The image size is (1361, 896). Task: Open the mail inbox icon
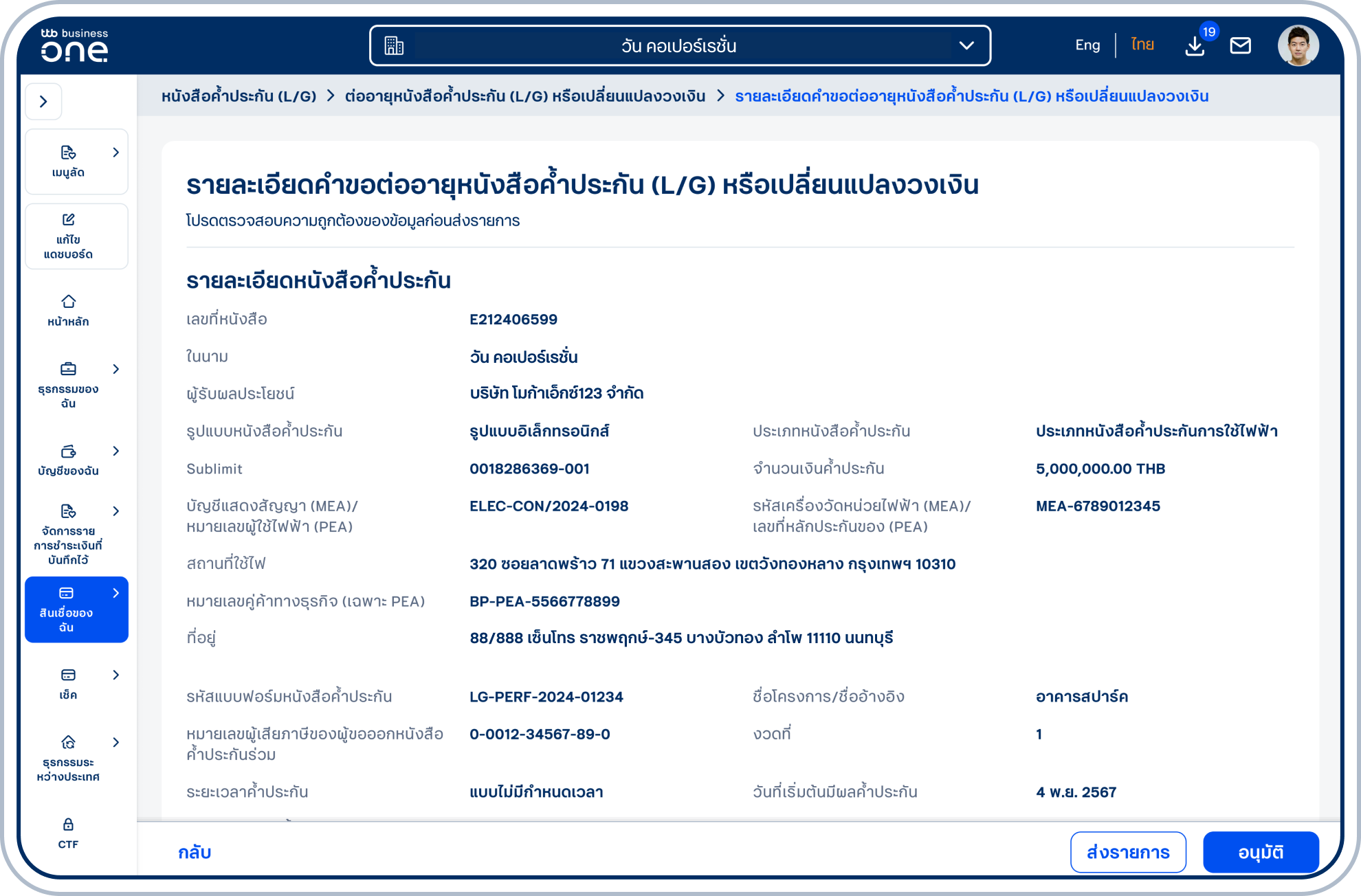point(1241,45)
